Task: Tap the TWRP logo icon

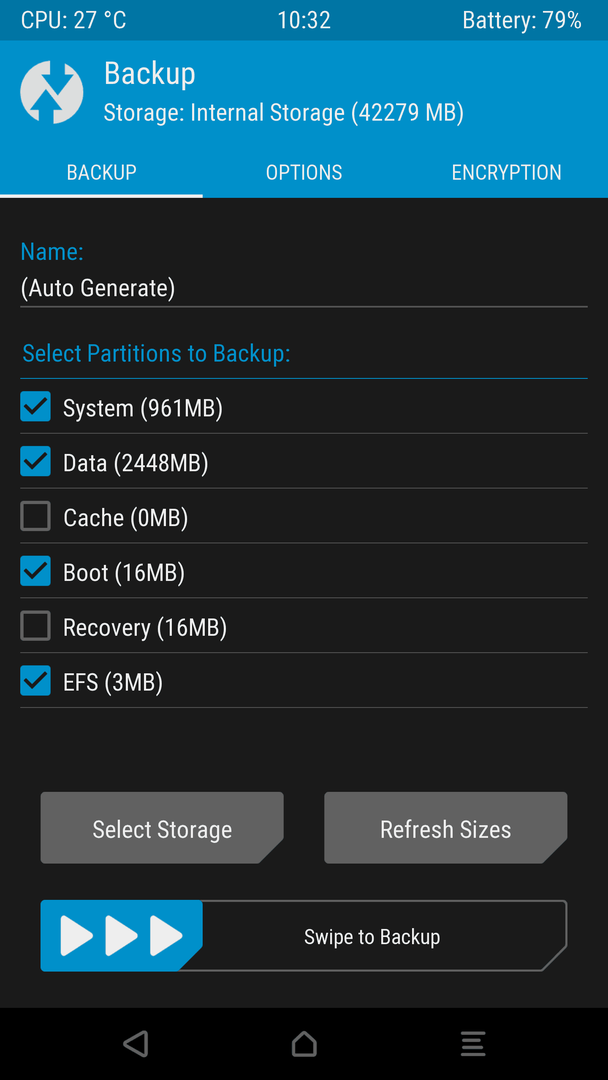Action: pos(52,92)
